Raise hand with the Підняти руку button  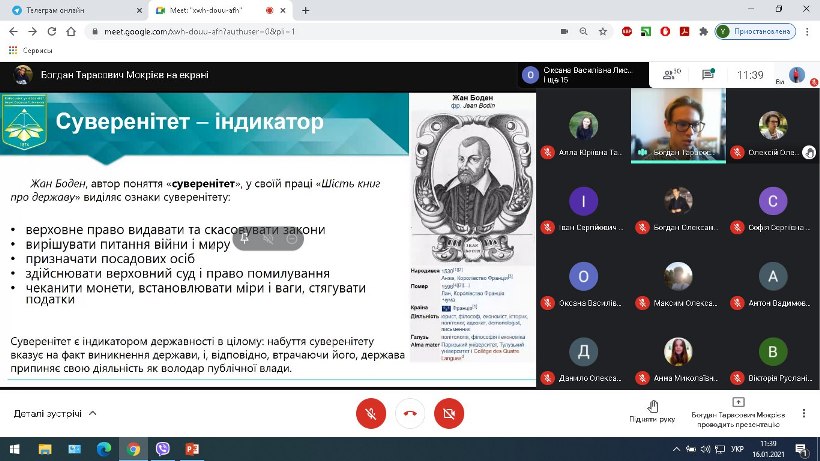pyautogui.click(x=652, y=411)
